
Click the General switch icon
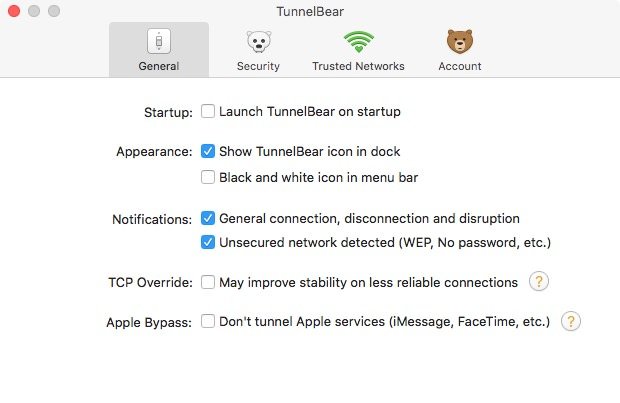(160, 41)
